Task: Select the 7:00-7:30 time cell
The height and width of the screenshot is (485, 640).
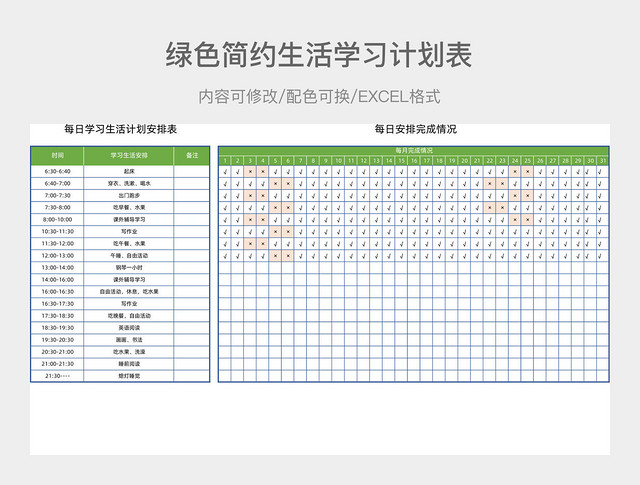Action: click(x=57, y=196)
